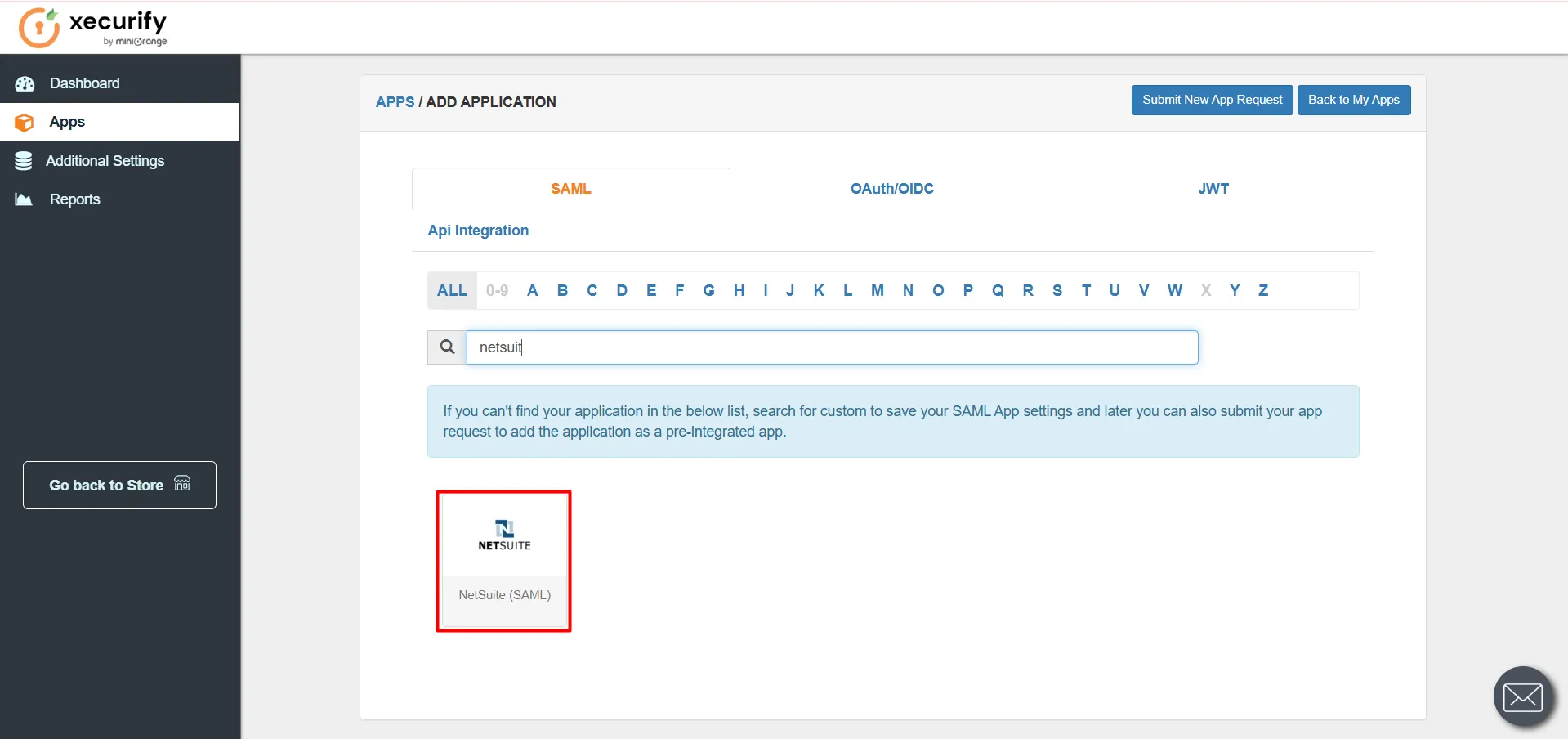Filter apps by letter T
The width and height of the screenshot is (1568, 739).
(x=1086, y=290)
